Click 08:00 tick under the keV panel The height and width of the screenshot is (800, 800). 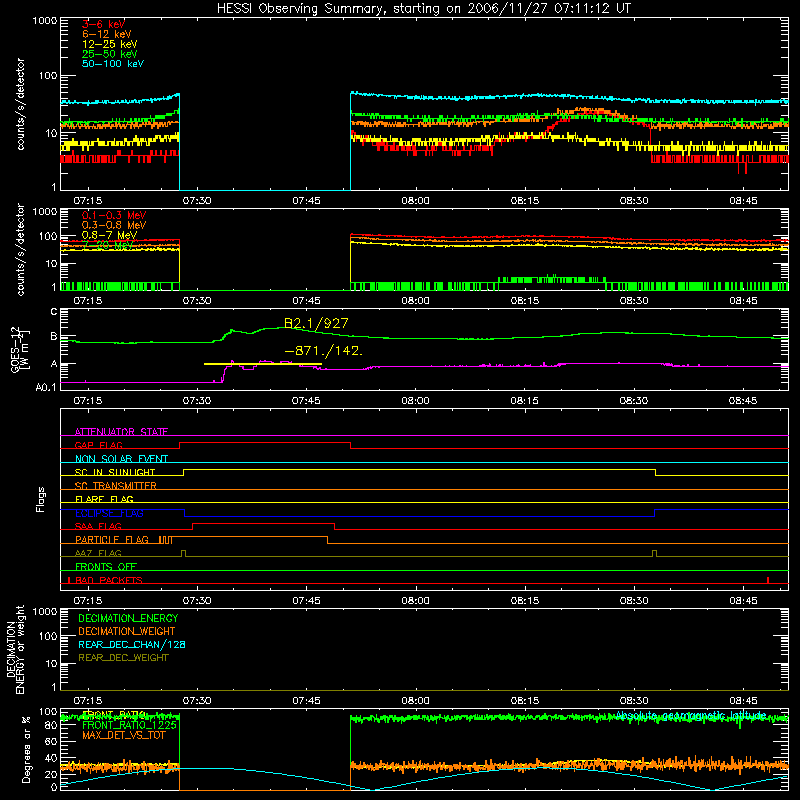click(x=415, y=201)
